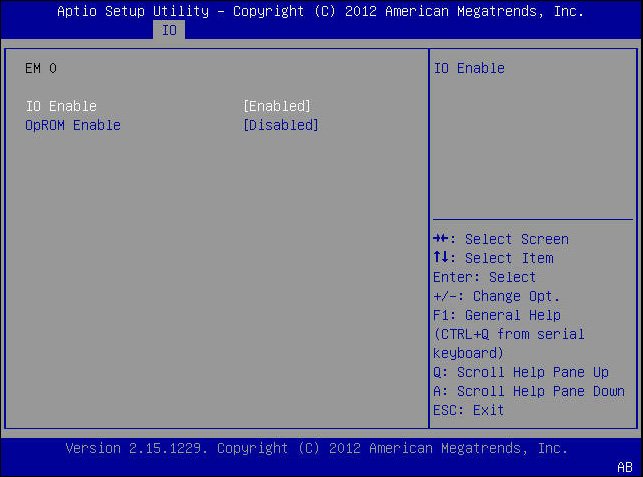This screenshot has width=643, height=477.
Task: Select the IO tab
Action: [x=169, y=30]
